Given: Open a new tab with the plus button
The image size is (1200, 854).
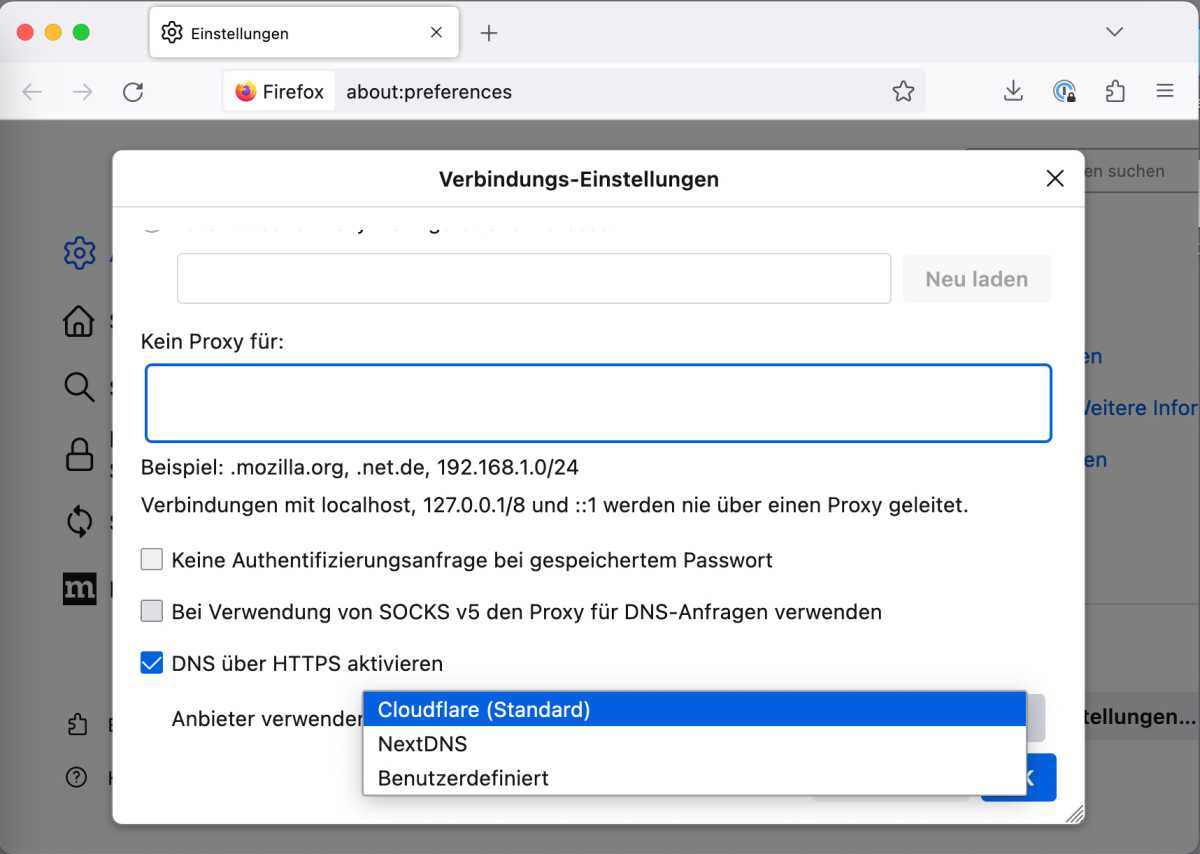Looking at the screenshot, I should pos(488,32).
